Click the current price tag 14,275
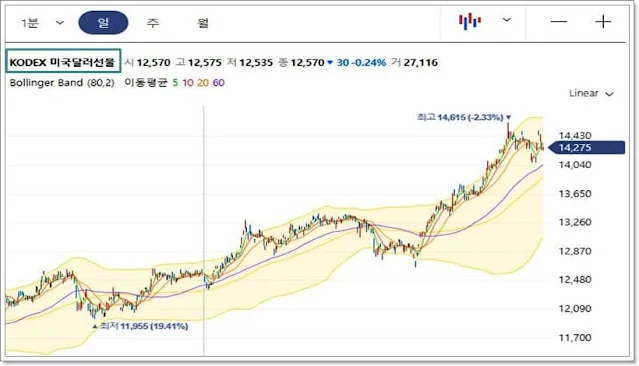Screen dimensions: 639x366 click(x=587, y=148)
